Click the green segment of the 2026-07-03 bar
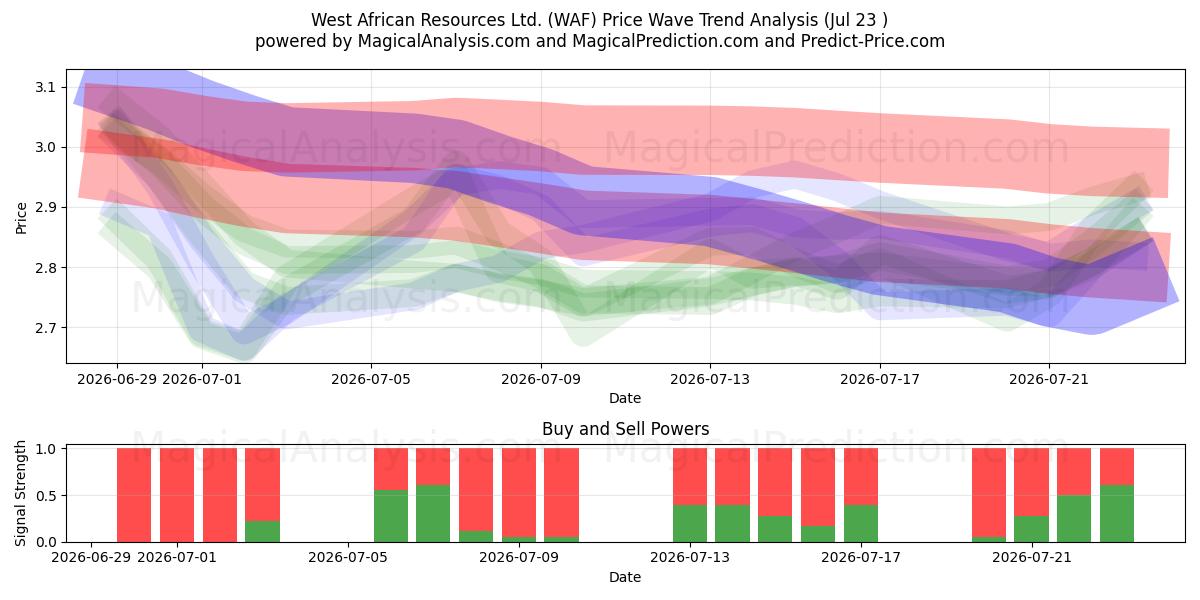 tap(262, 531)
